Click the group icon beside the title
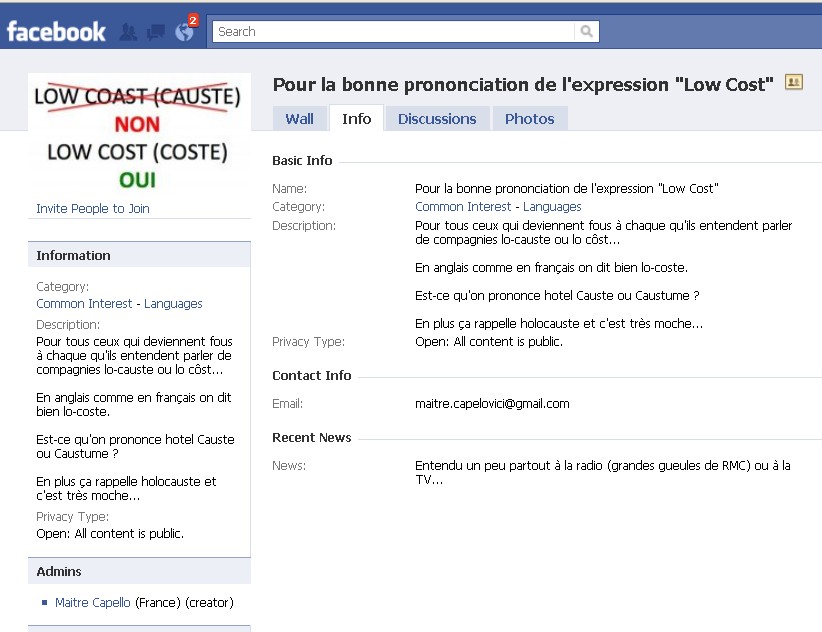The image size is (822, 632). coord(794,83)
